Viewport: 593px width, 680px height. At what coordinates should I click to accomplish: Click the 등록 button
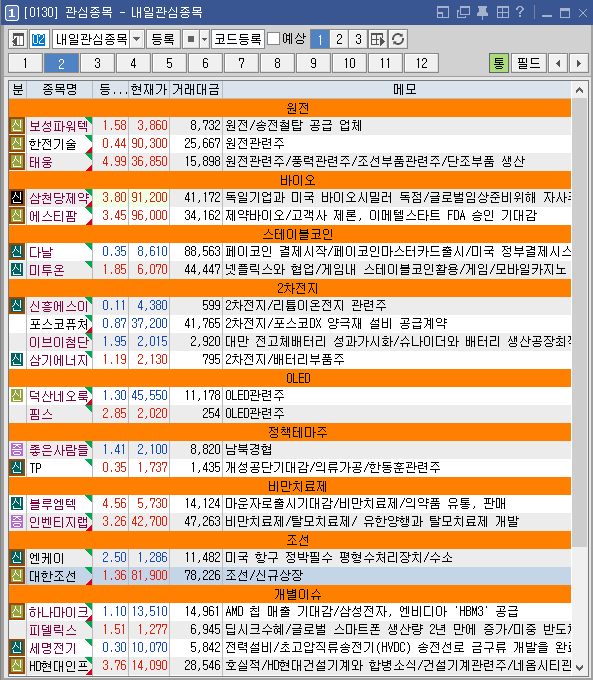pos(163,39)
